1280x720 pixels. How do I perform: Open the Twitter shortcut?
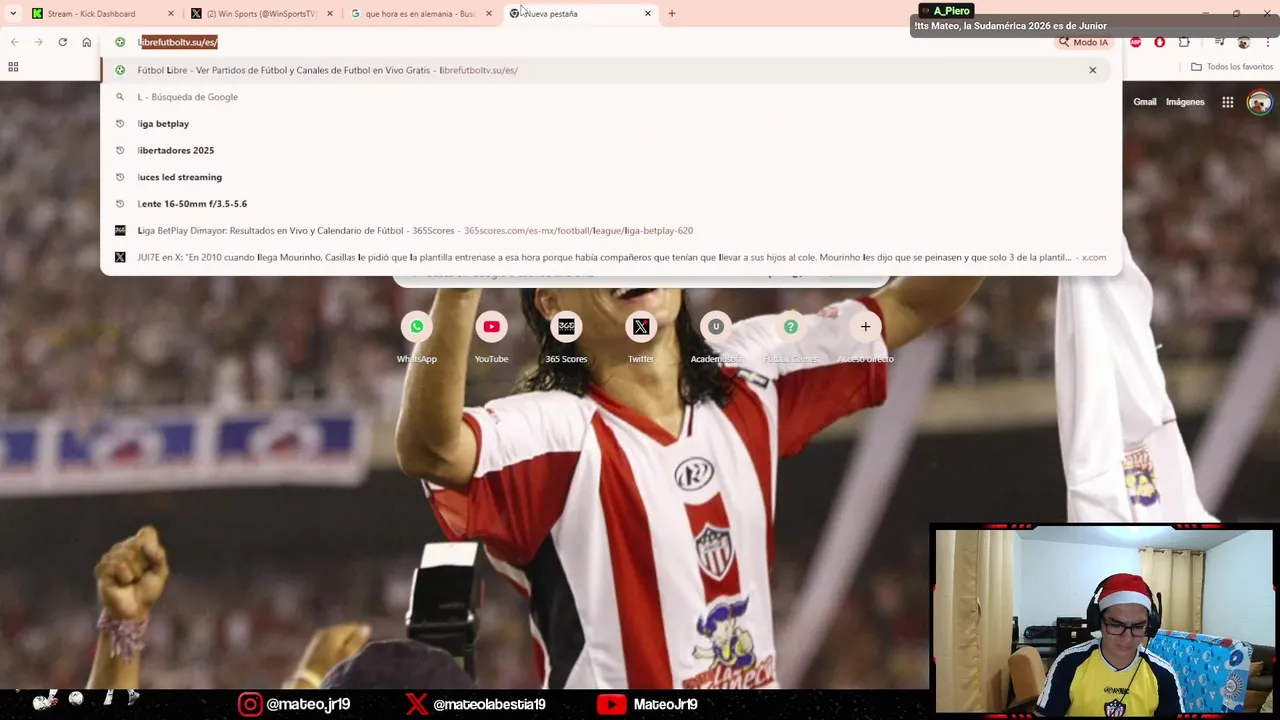(641, 338)
